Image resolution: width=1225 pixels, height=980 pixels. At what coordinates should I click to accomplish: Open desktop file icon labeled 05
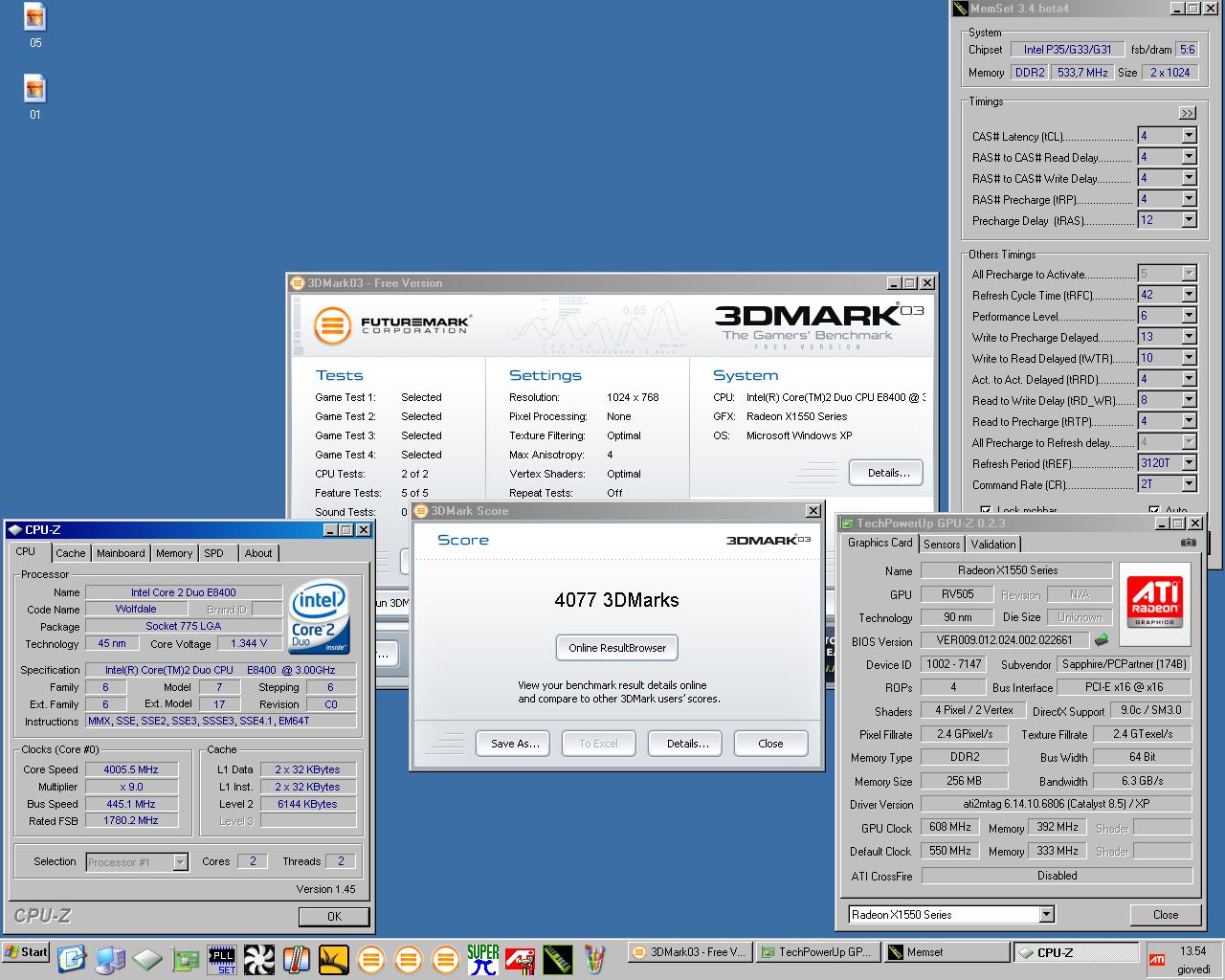click(x=35, y=26)
